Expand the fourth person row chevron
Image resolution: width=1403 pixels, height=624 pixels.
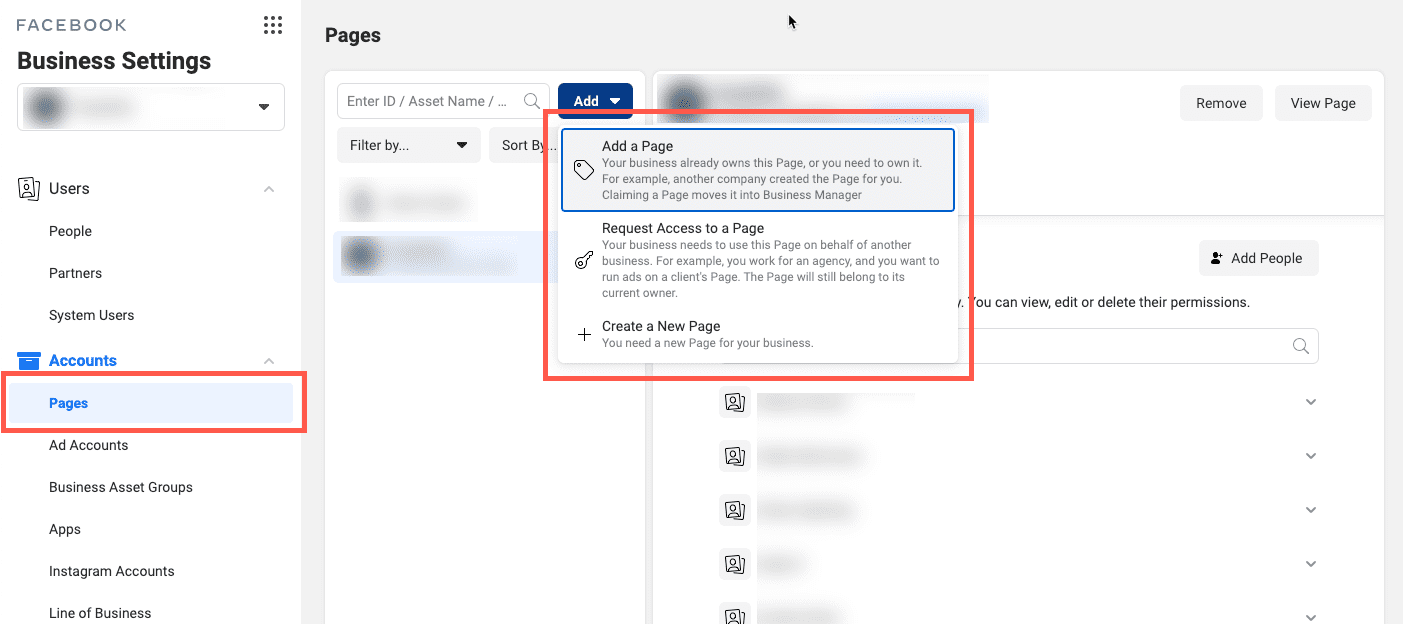[1311, 564]
